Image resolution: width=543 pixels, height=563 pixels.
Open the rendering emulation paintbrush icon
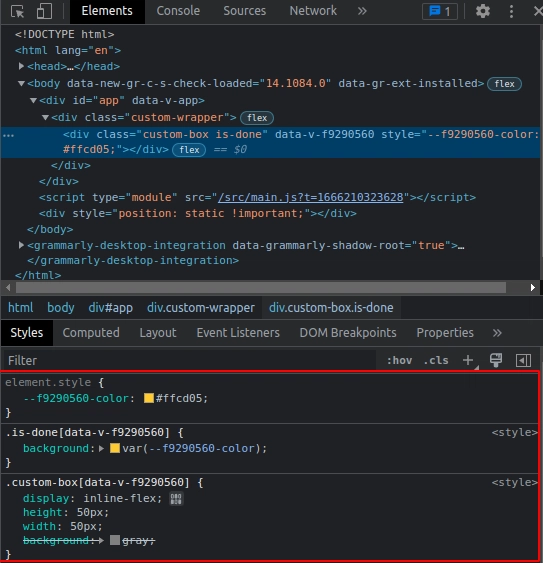pyautogui.click(x=496, y=360)
